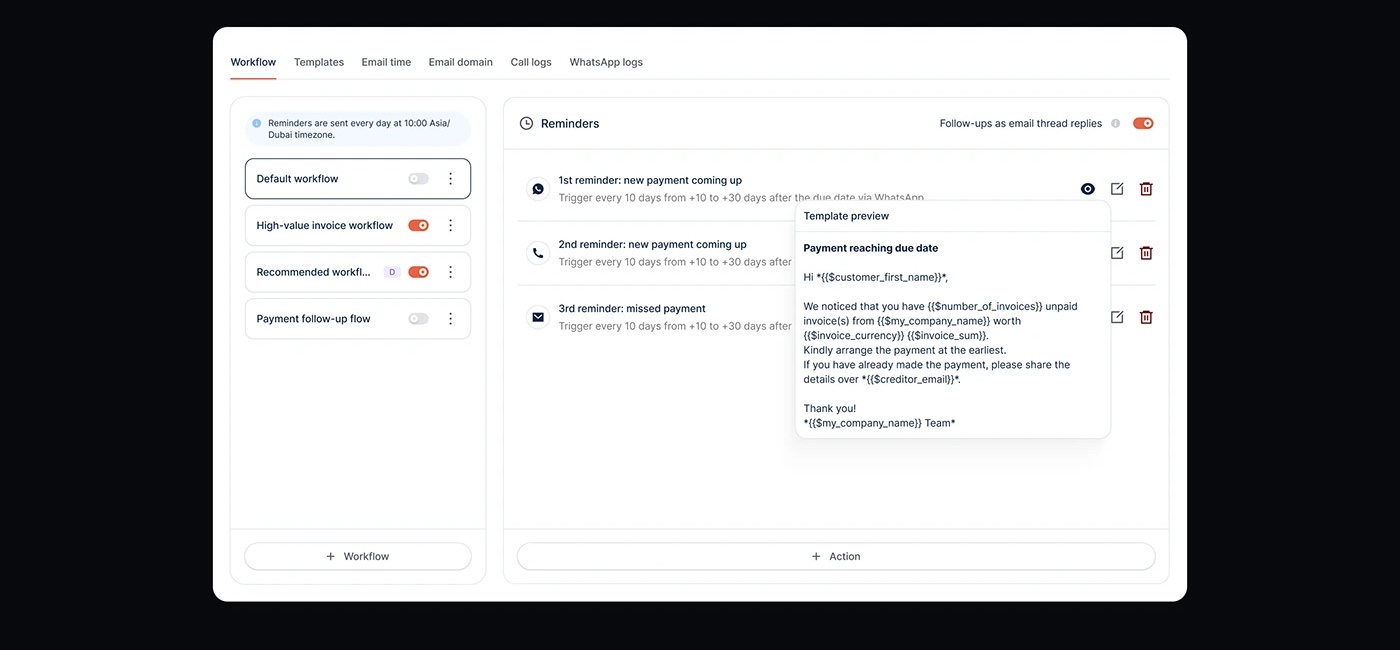Switch to the Templates tab
Screen dimensions: 1400x650
click(319, 62)
